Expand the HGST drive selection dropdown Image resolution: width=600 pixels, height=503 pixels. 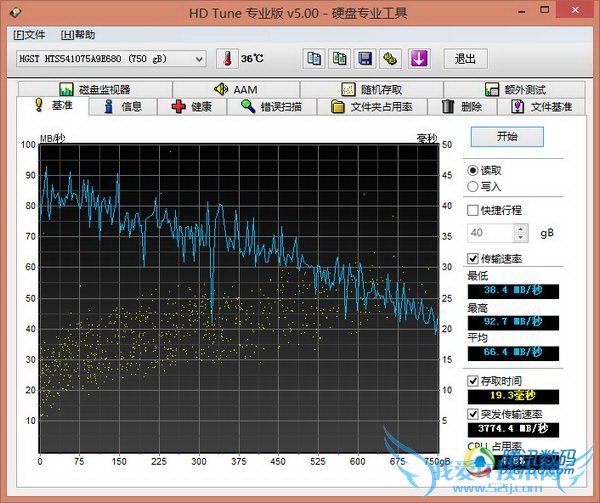point(200,59)
